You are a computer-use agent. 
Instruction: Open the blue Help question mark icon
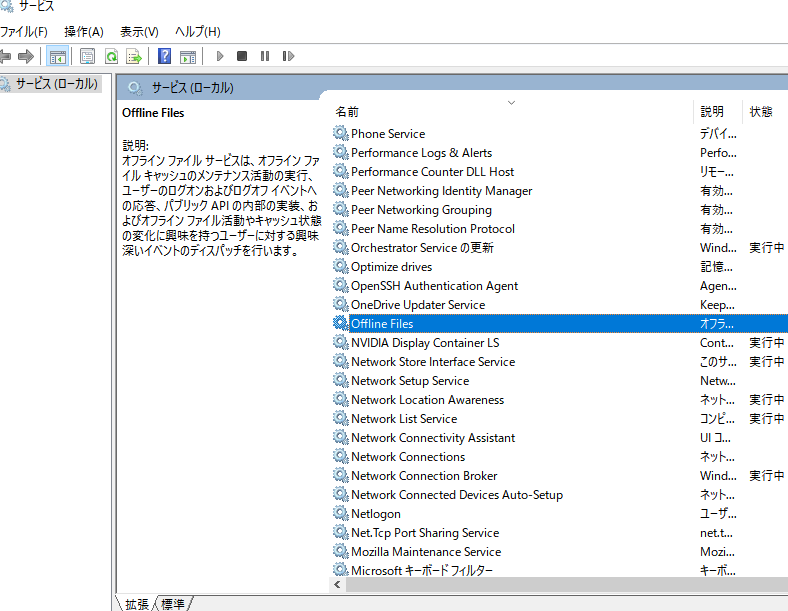(164, 56)
